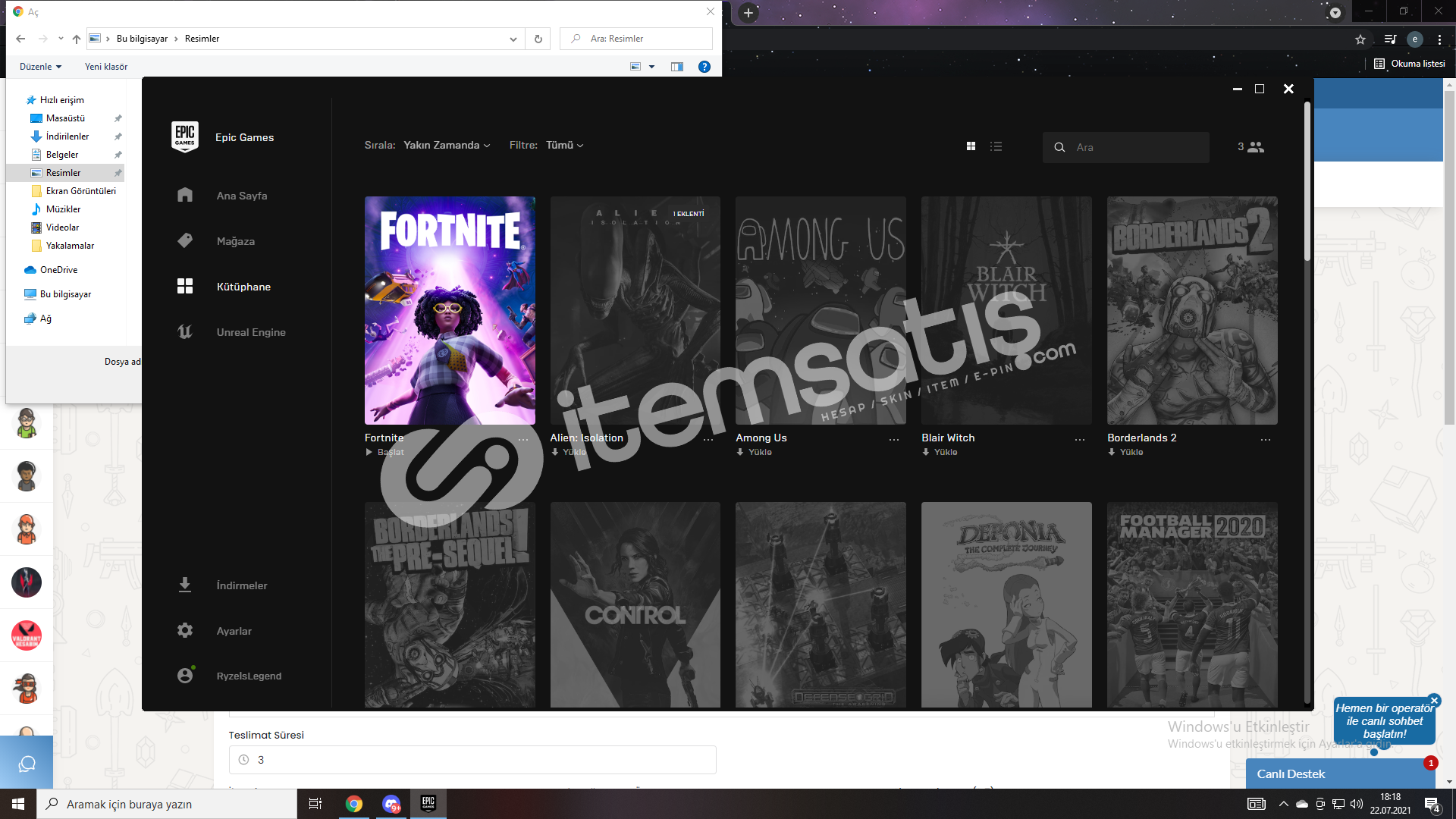Go up one folder in file dialog

(x=77, y=39)
